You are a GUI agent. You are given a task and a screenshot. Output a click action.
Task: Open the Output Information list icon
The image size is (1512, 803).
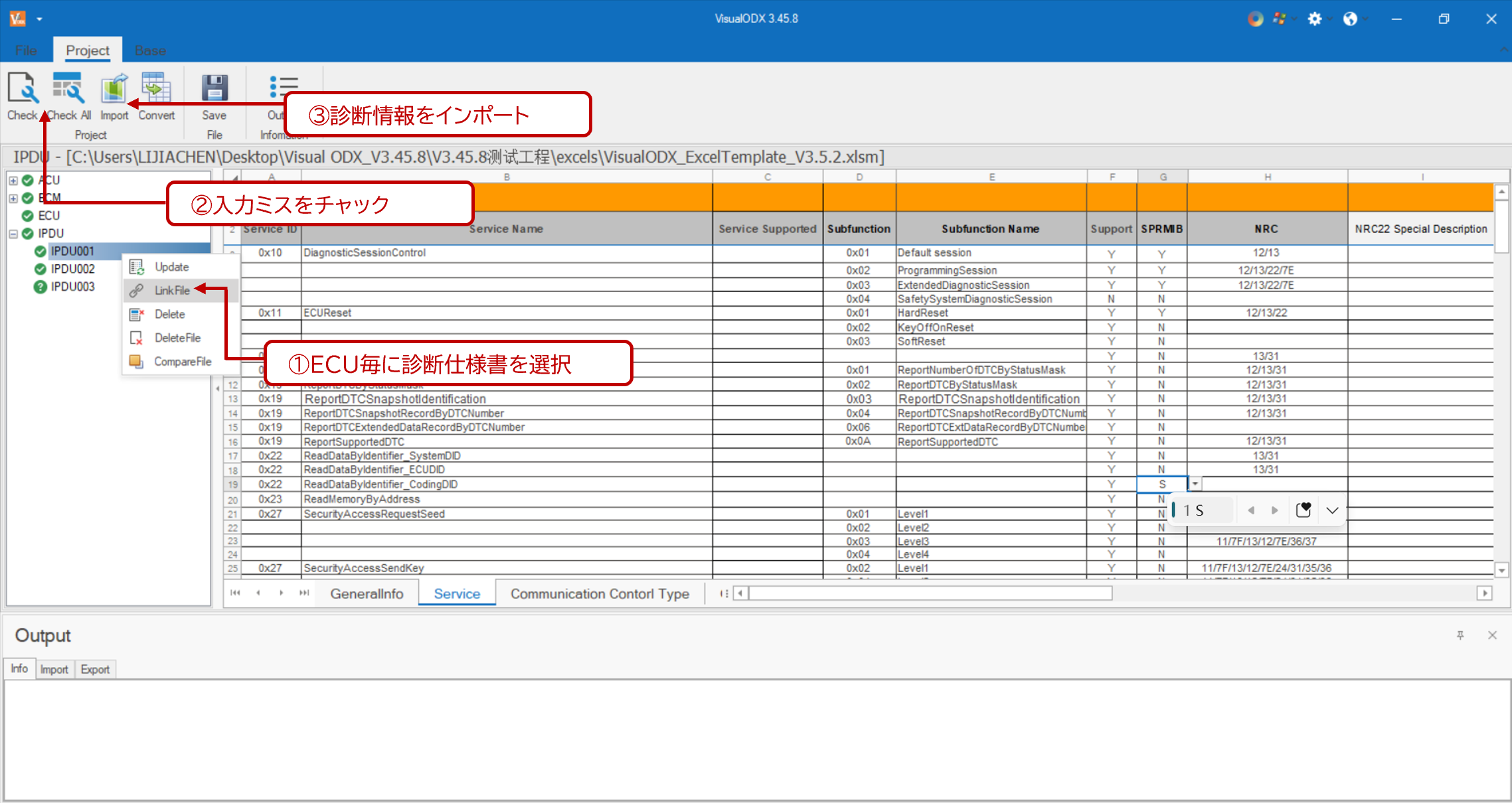pos(284,86)
